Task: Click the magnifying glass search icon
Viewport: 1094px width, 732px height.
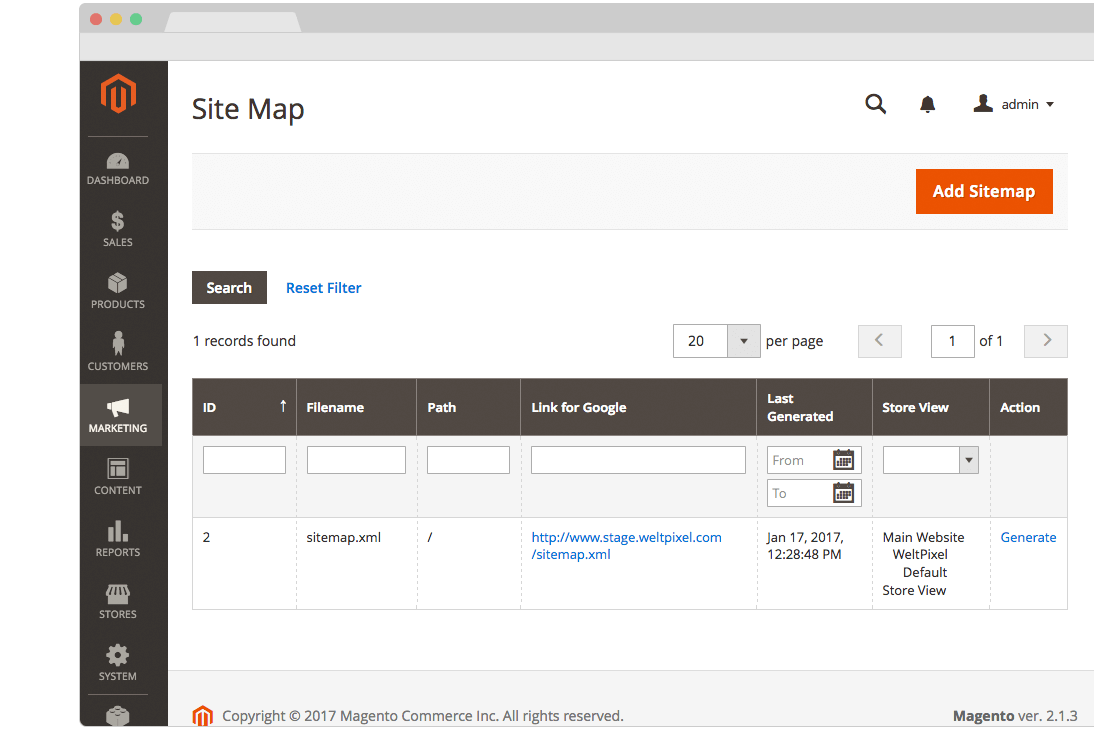Action: pos(875,104)
